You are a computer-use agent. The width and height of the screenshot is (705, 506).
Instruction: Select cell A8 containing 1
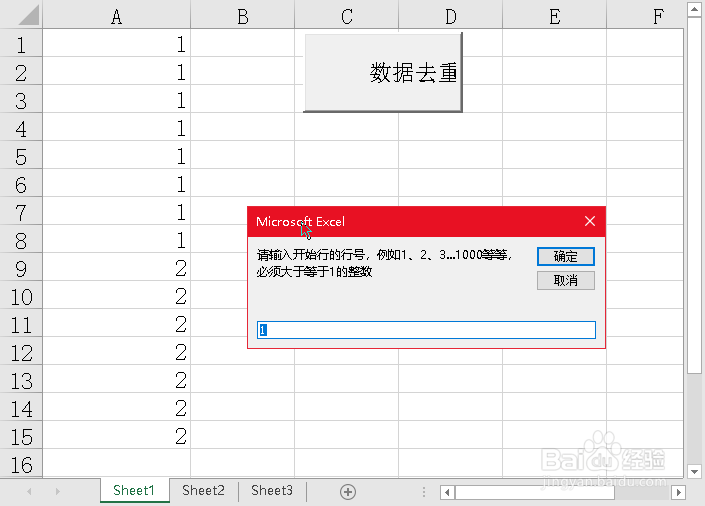tap(116, 240)
